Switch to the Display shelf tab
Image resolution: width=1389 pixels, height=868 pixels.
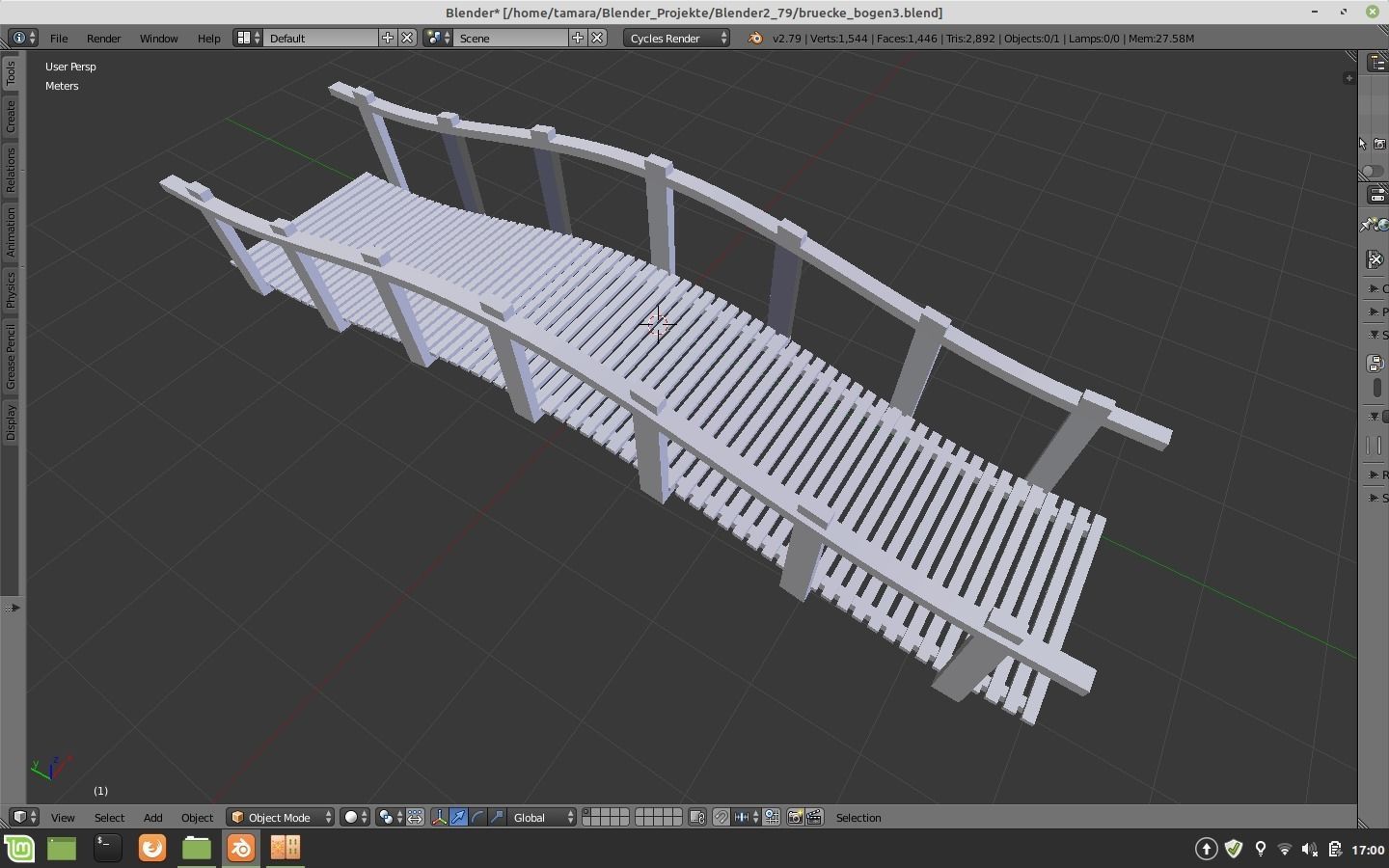coord(11,421)
